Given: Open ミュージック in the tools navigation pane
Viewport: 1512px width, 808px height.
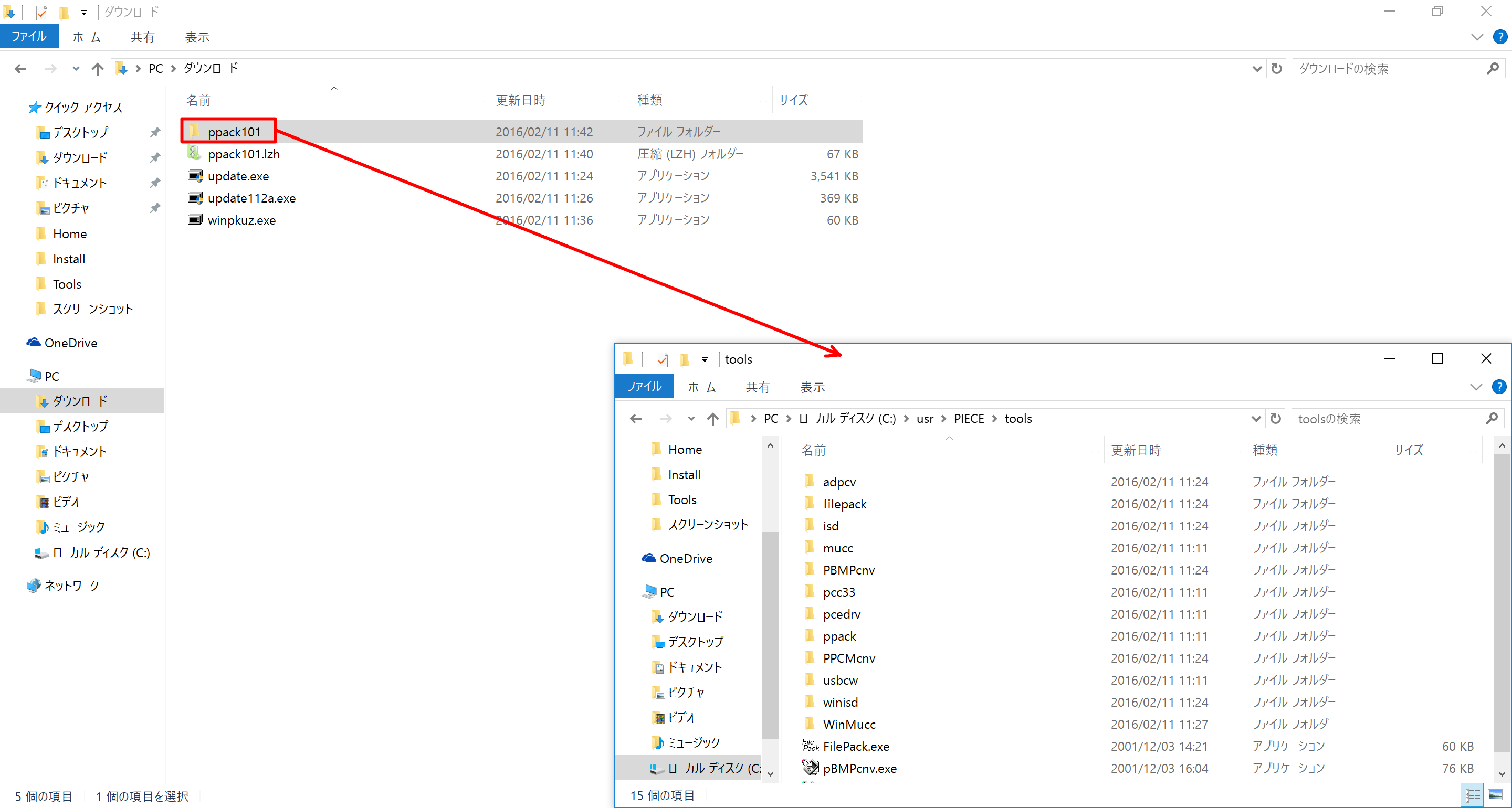Looking at the screenshot, I should click(685, 742).
